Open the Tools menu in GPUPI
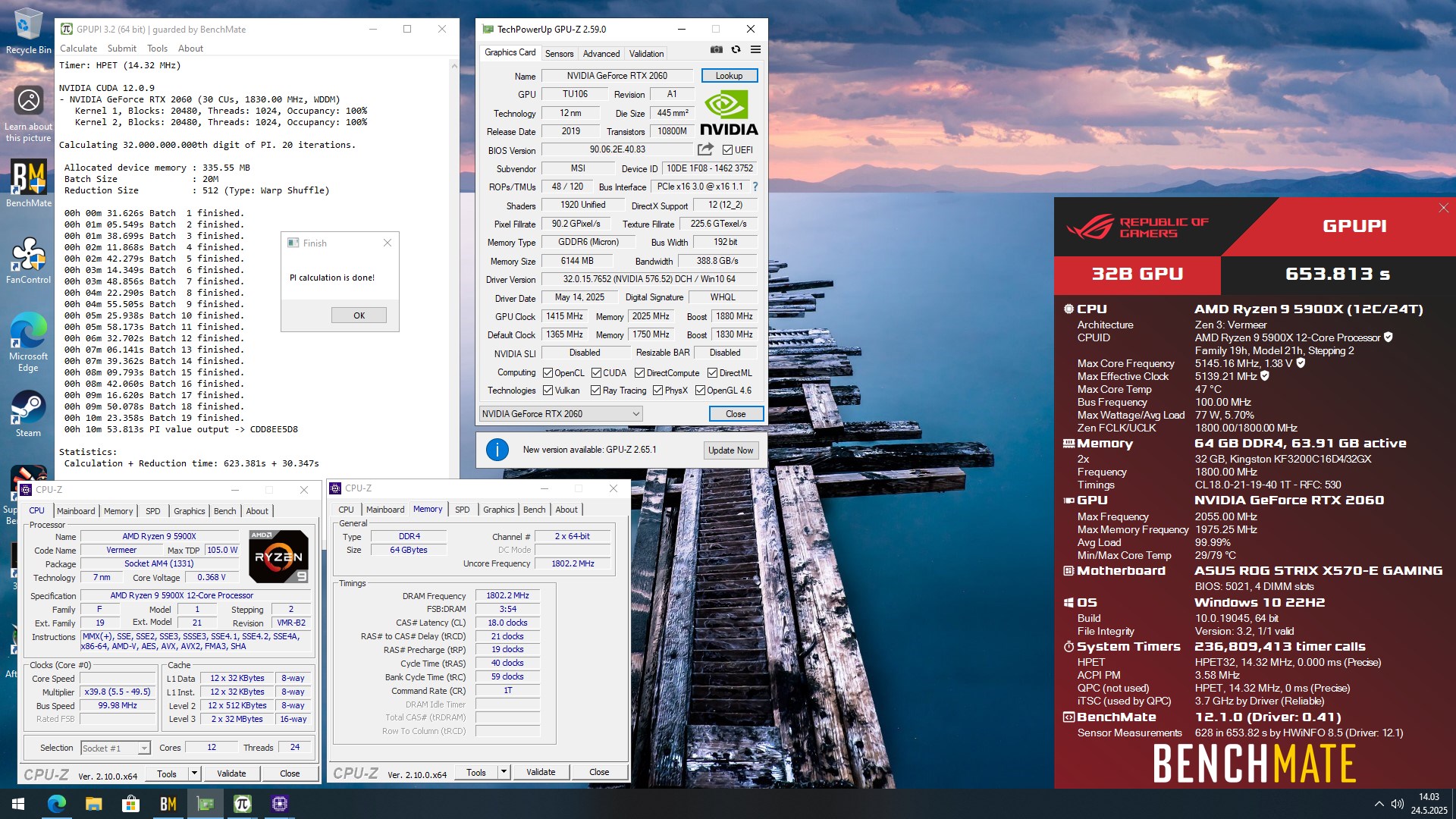The height and width of the screenshot is (819, 1456). point(157,48)
